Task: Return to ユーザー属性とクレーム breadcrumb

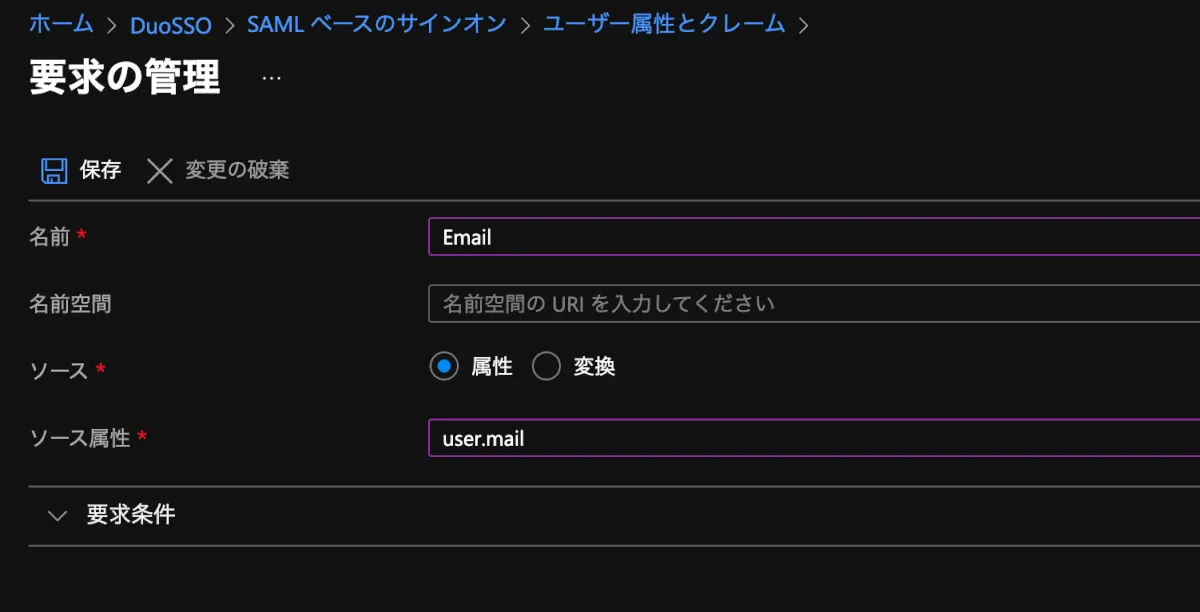Action: (x=664, y=24)
